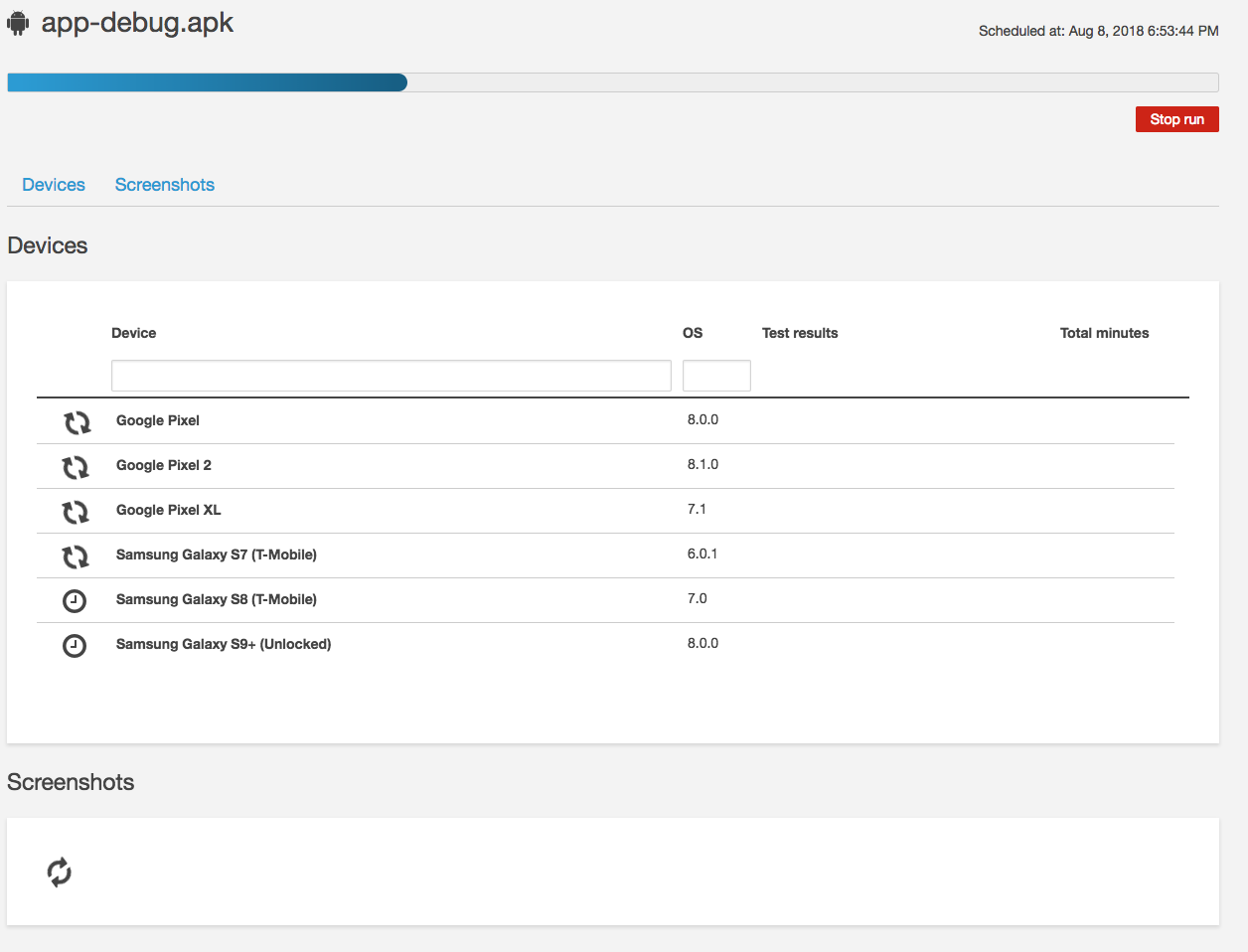Click the running status icon for Google Pixel XL
Viewport: 1248px width, 952px height.
click(76, 512)
